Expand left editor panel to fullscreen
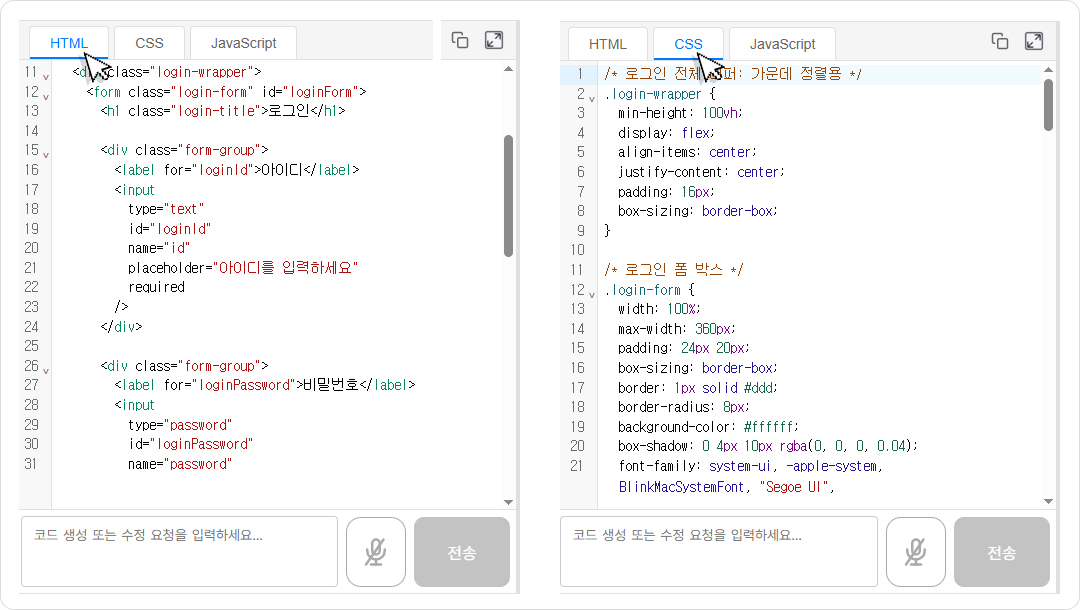This screenshot has height=610, width=1080. click(x=494, y=40)
